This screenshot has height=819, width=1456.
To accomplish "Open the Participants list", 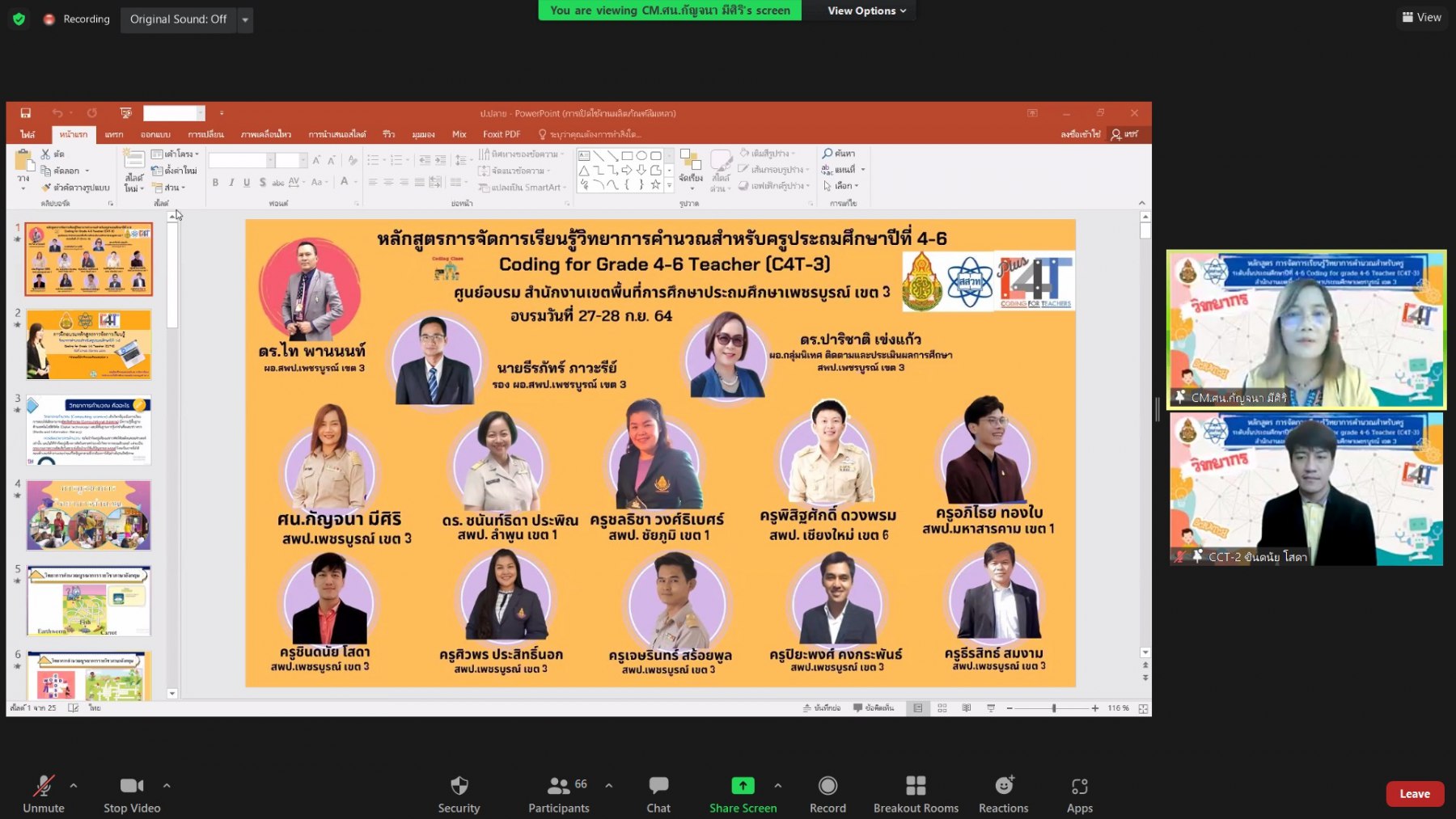I will click(x=559, y=786).
